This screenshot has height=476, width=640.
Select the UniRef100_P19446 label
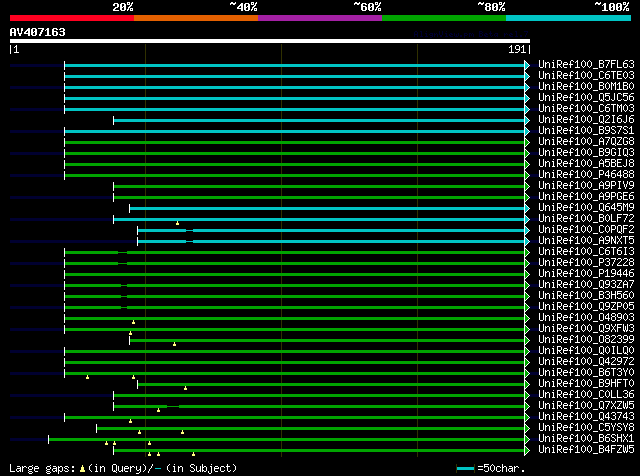tap(586, 274)
